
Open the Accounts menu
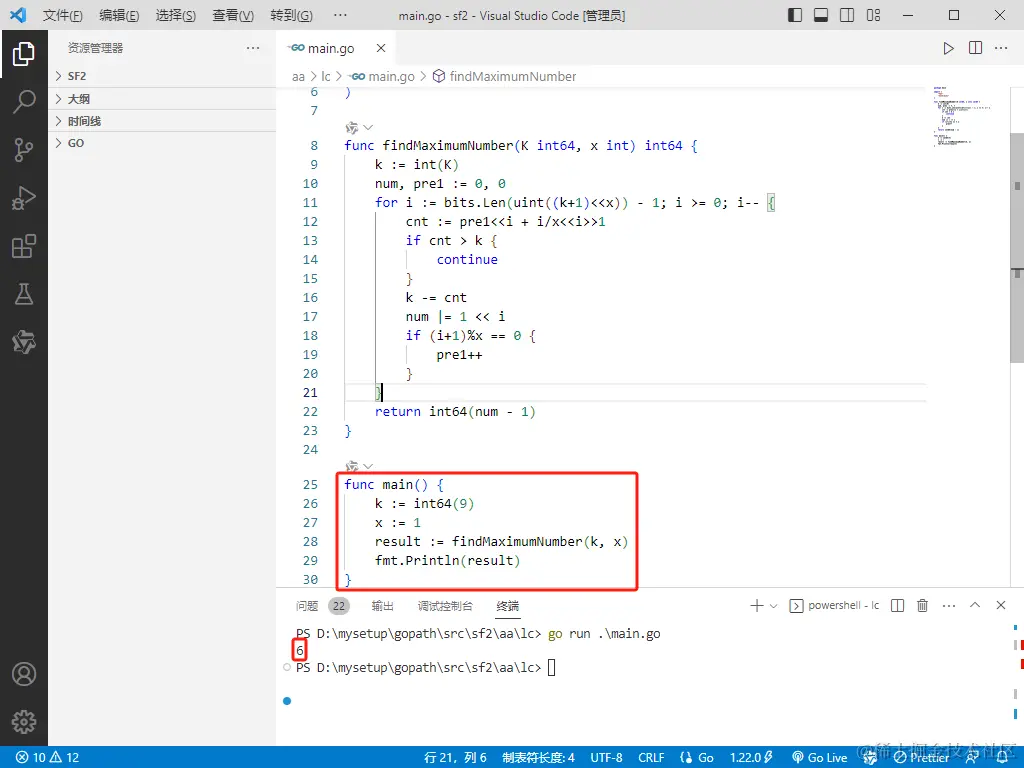point(24,674)
